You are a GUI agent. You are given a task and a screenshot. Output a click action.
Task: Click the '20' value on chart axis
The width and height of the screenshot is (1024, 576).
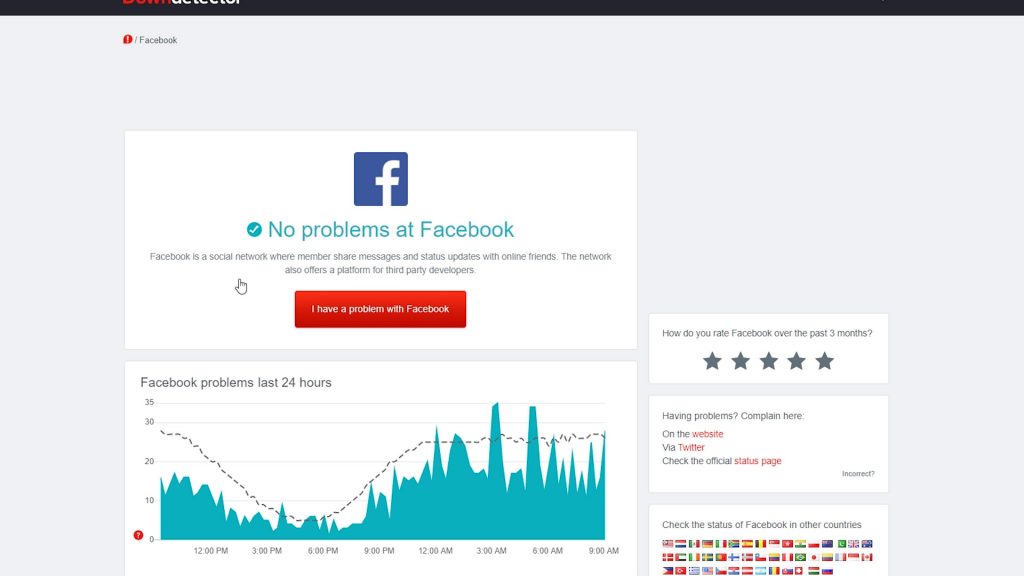(149, 462)
